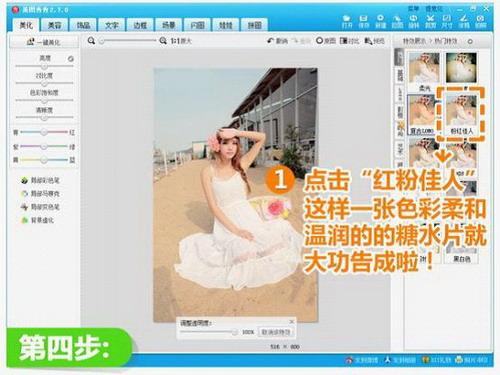500x375 pixels.
Task: Select the second effect category side tab
Action: (x=399, y=75)
